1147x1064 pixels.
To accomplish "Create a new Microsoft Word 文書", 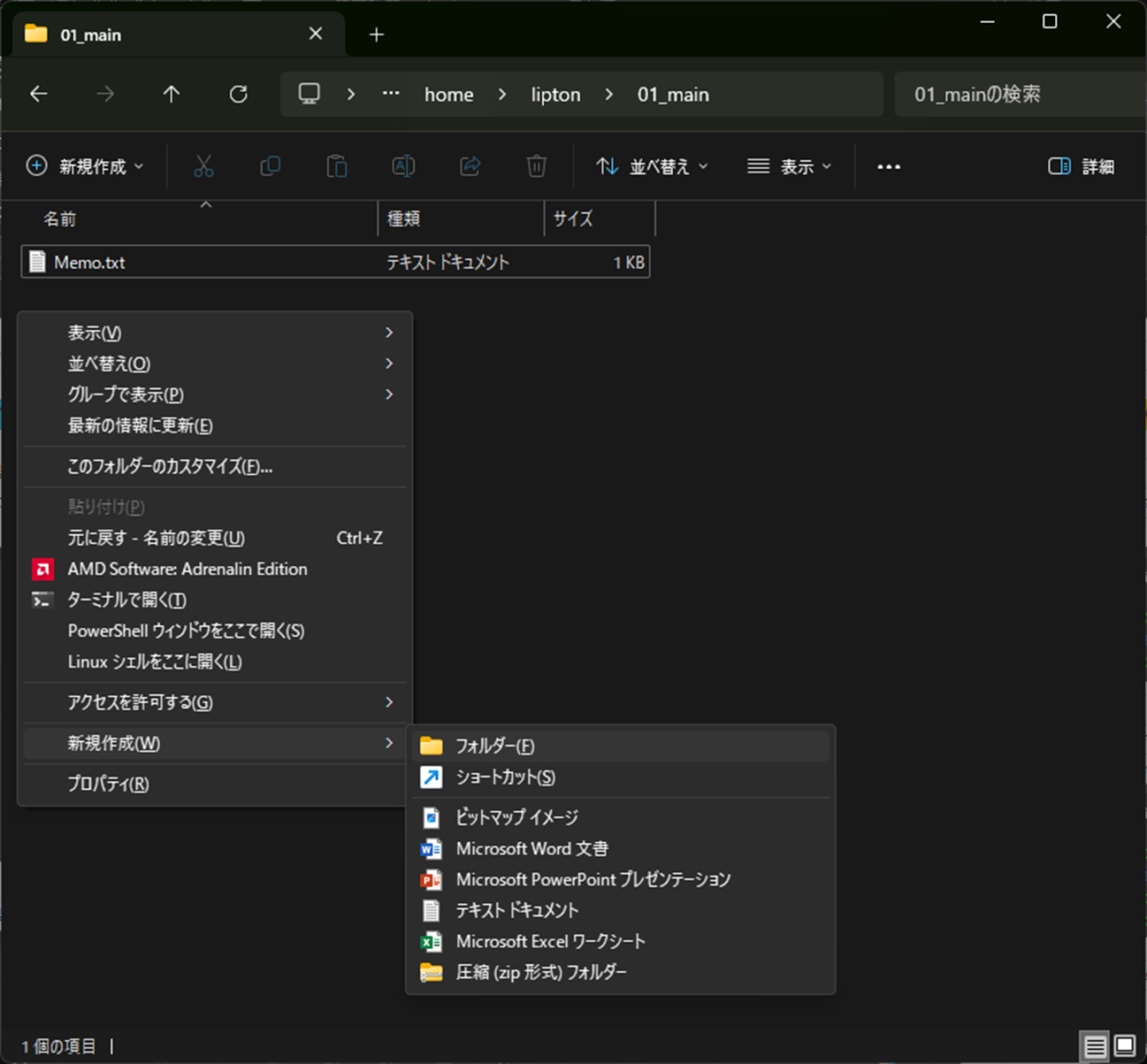I will [620, 848].
